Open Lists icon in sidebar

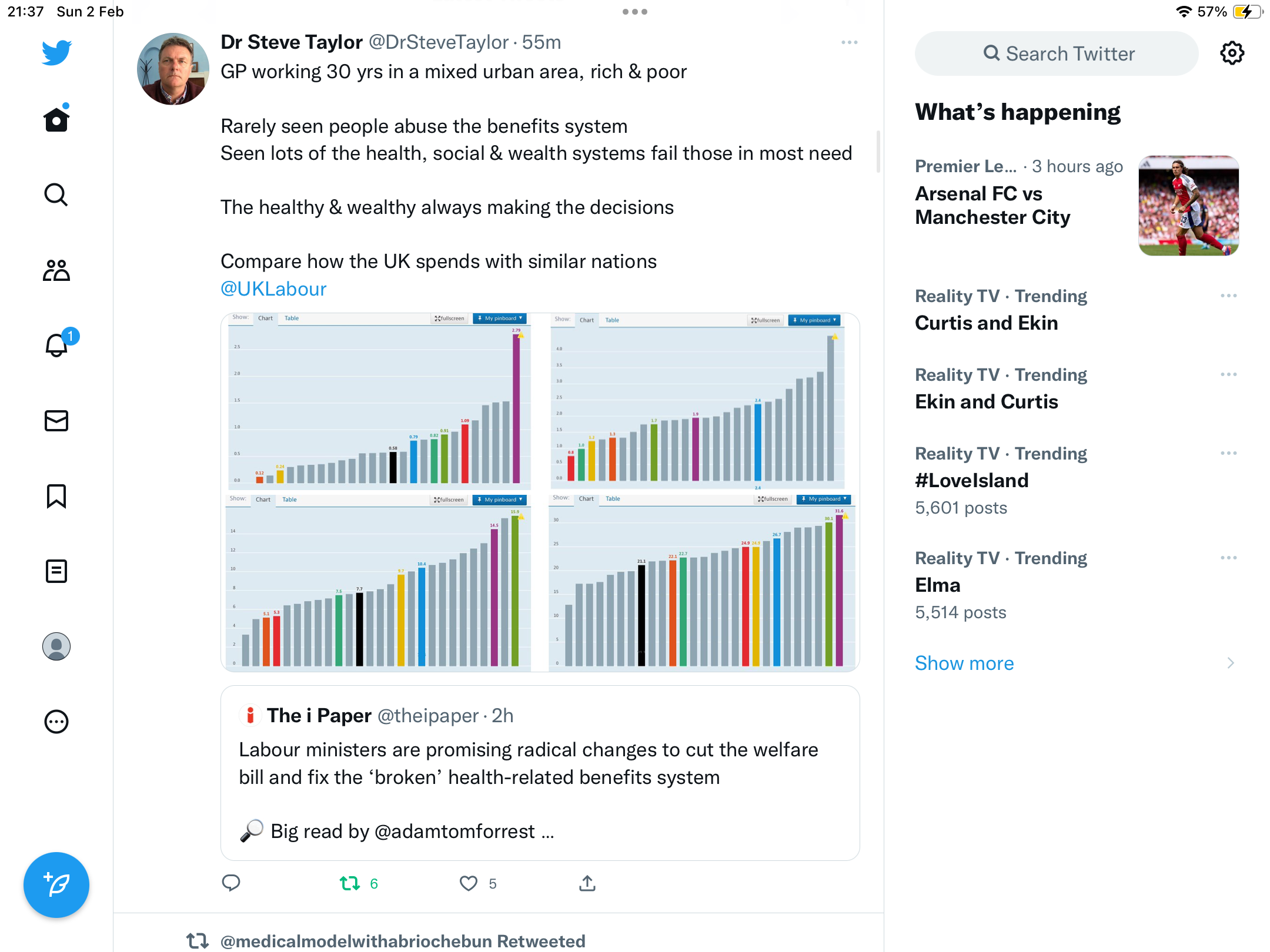[56, 571]
